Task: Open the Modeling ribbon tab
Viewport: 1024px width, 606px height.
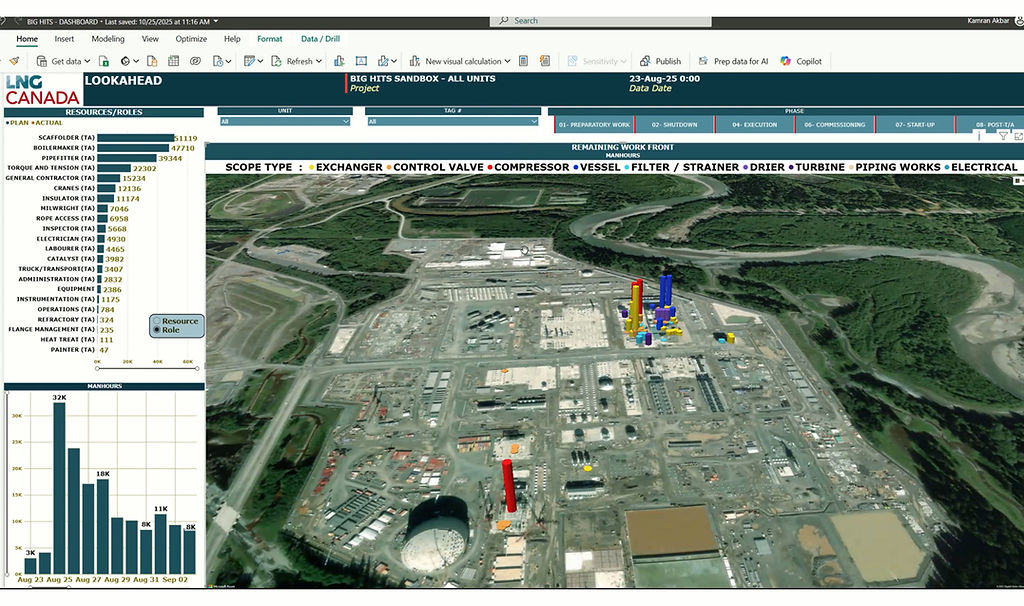Action: tap(108, 39)
